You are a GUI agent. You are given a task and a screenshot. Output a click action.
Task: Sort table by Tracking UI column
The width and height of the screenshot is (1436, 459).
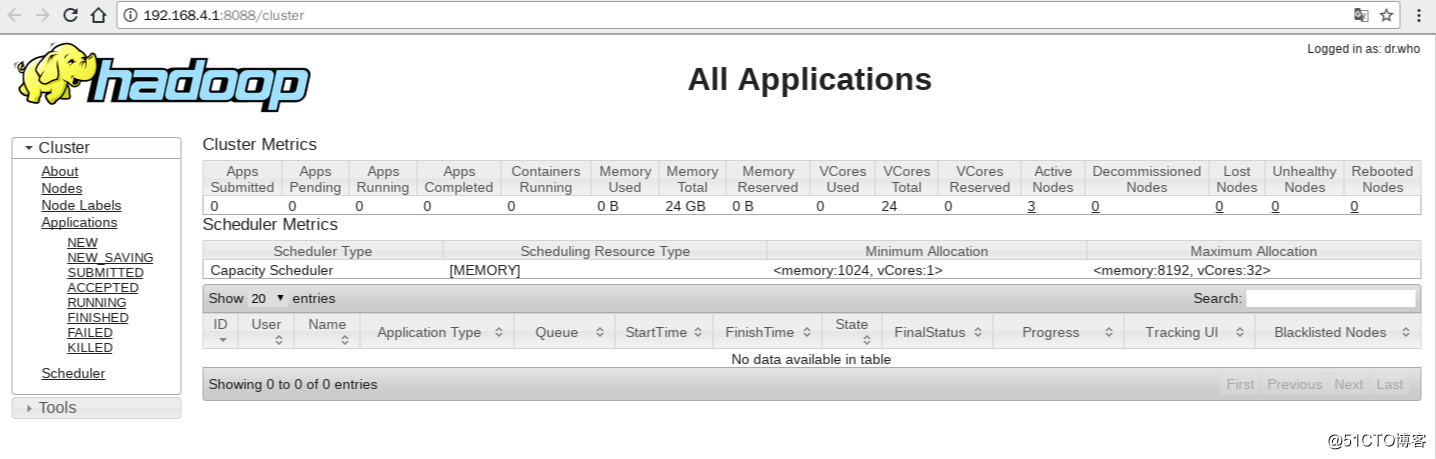point(1188,332)
